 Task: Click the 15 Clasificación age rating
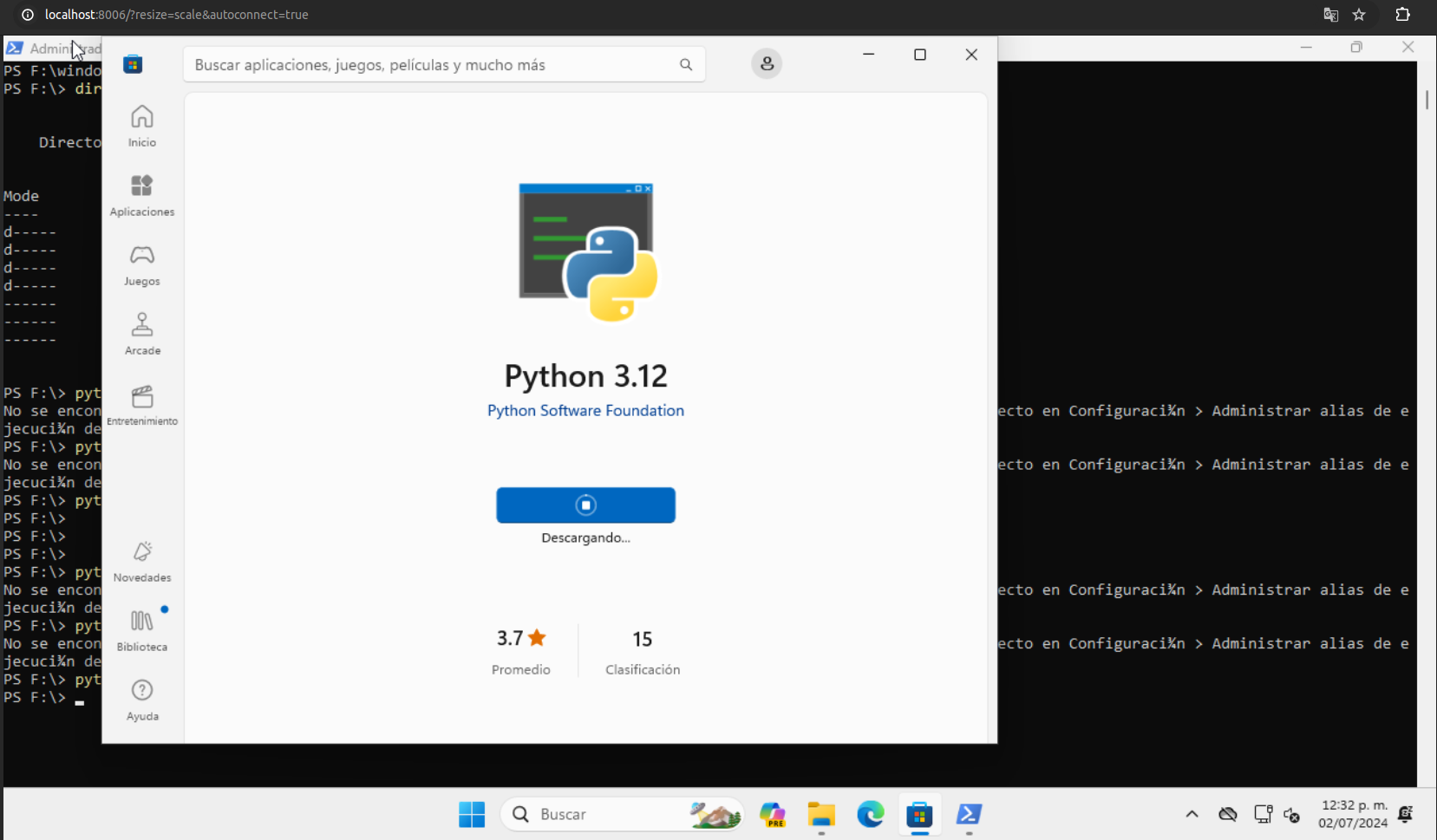[643, 639]
